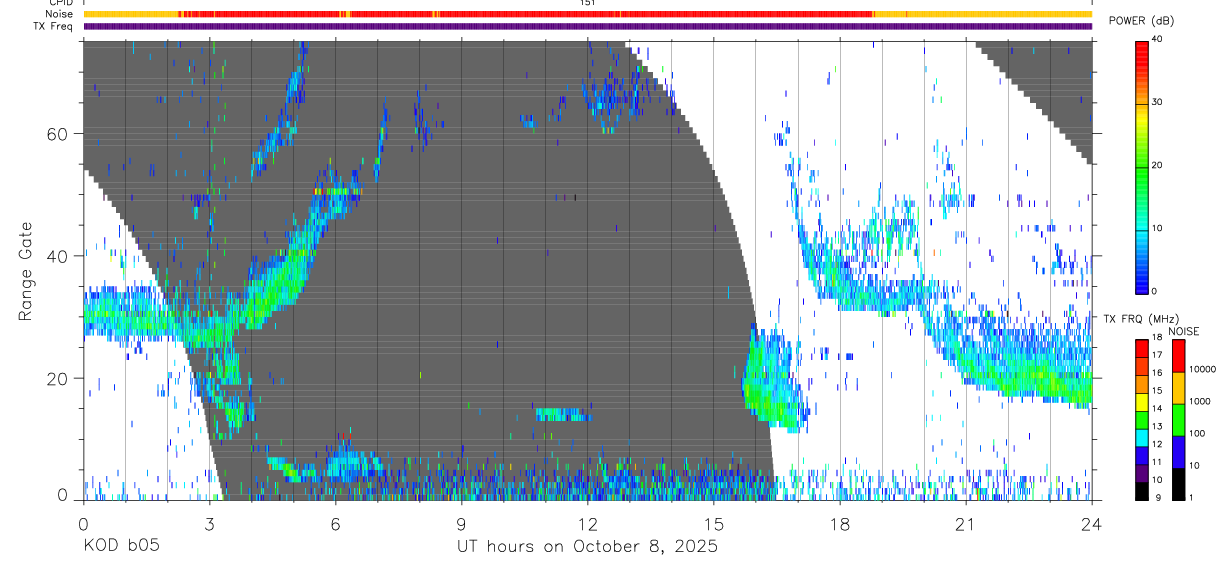Click the x-axis tick label '21'

tap(965, 524)
